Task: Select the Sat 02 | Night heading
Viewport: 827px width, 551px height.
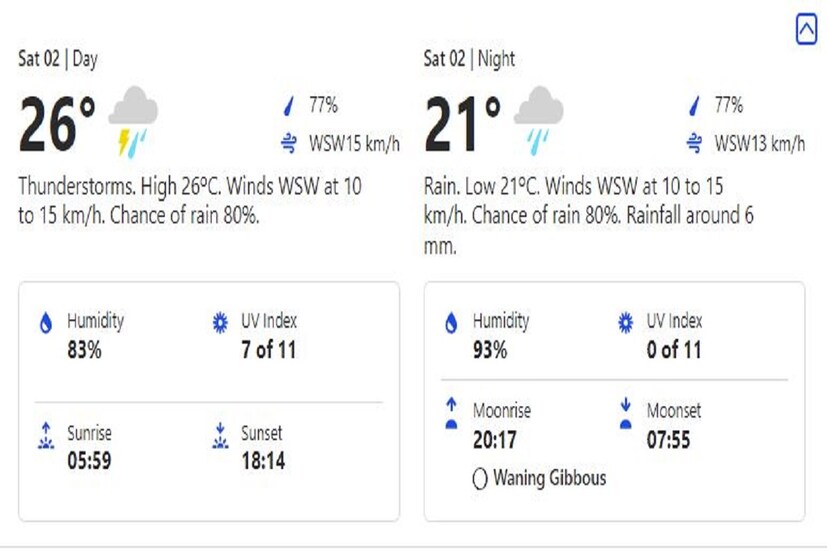Action: (x=469, y=59)
